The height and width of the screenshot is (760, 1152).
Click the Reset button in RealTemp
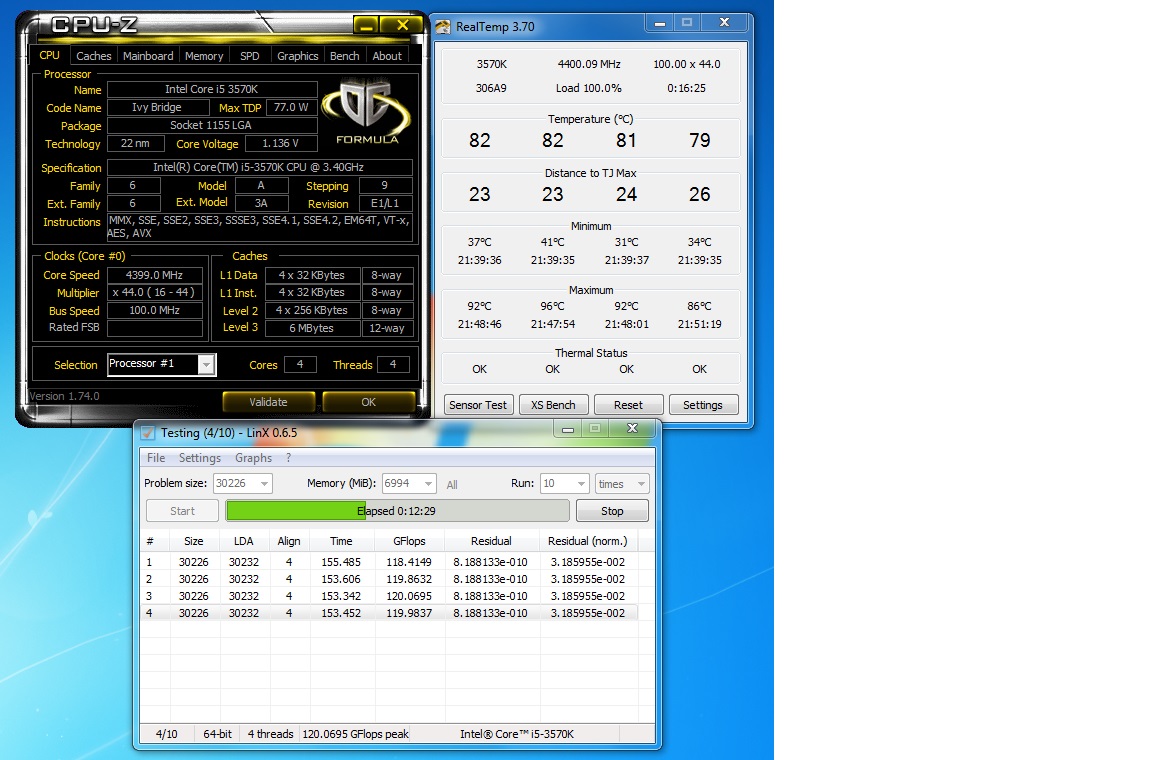pyautogui.click(x=628, y=405)
